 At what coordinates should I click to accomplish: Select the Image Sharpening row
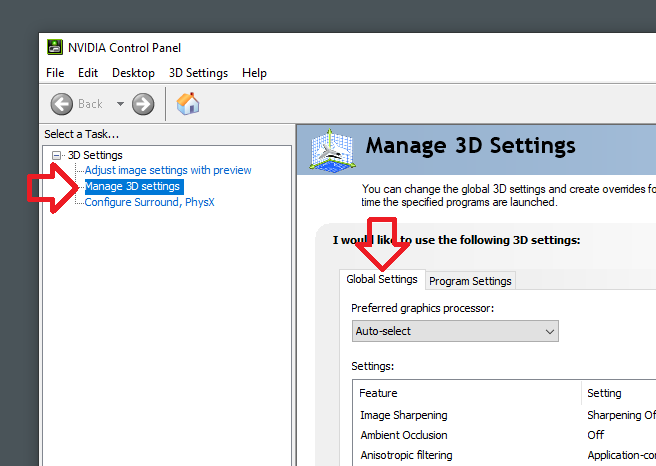click(x=504, y=415)
